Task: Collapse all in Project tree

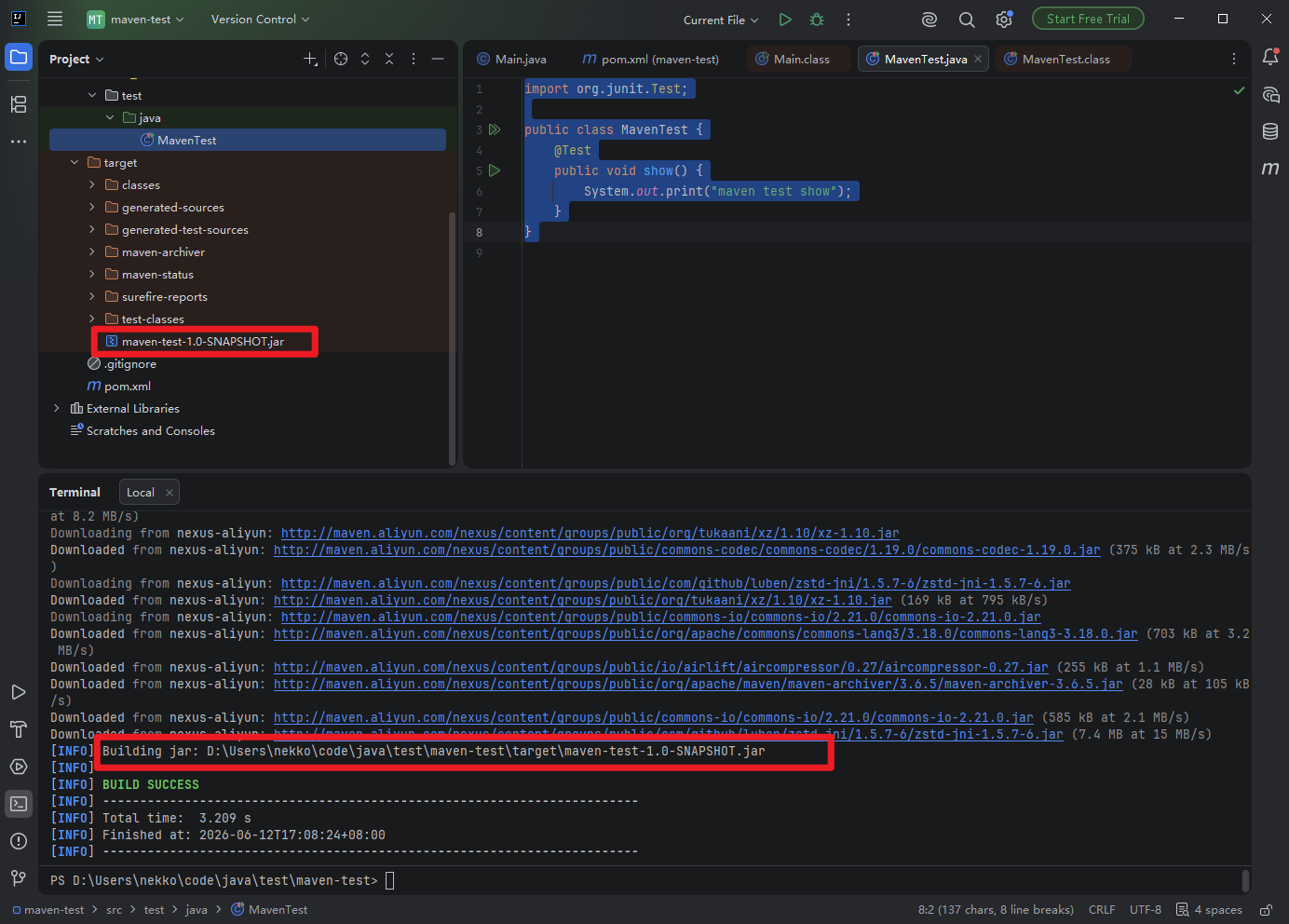Action: (x=389, y=59)
